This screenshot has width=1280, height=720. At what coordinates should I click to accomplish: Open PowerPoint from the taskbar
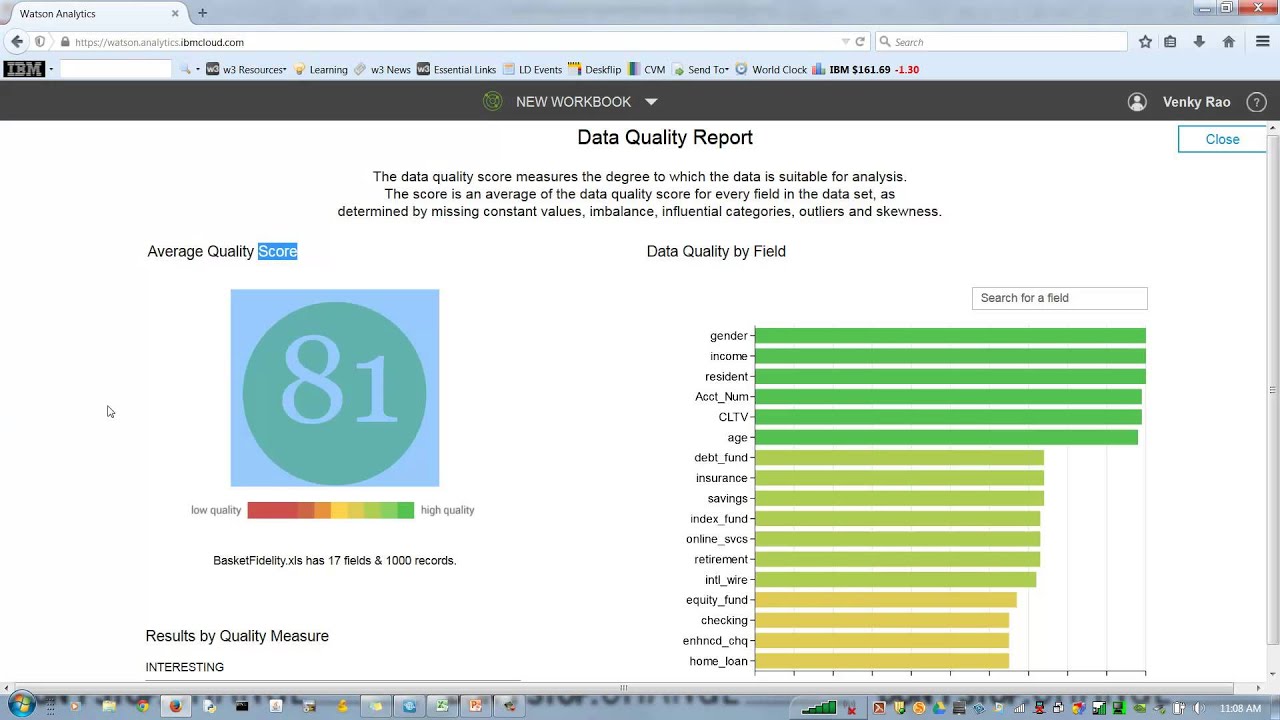[475, 706]
